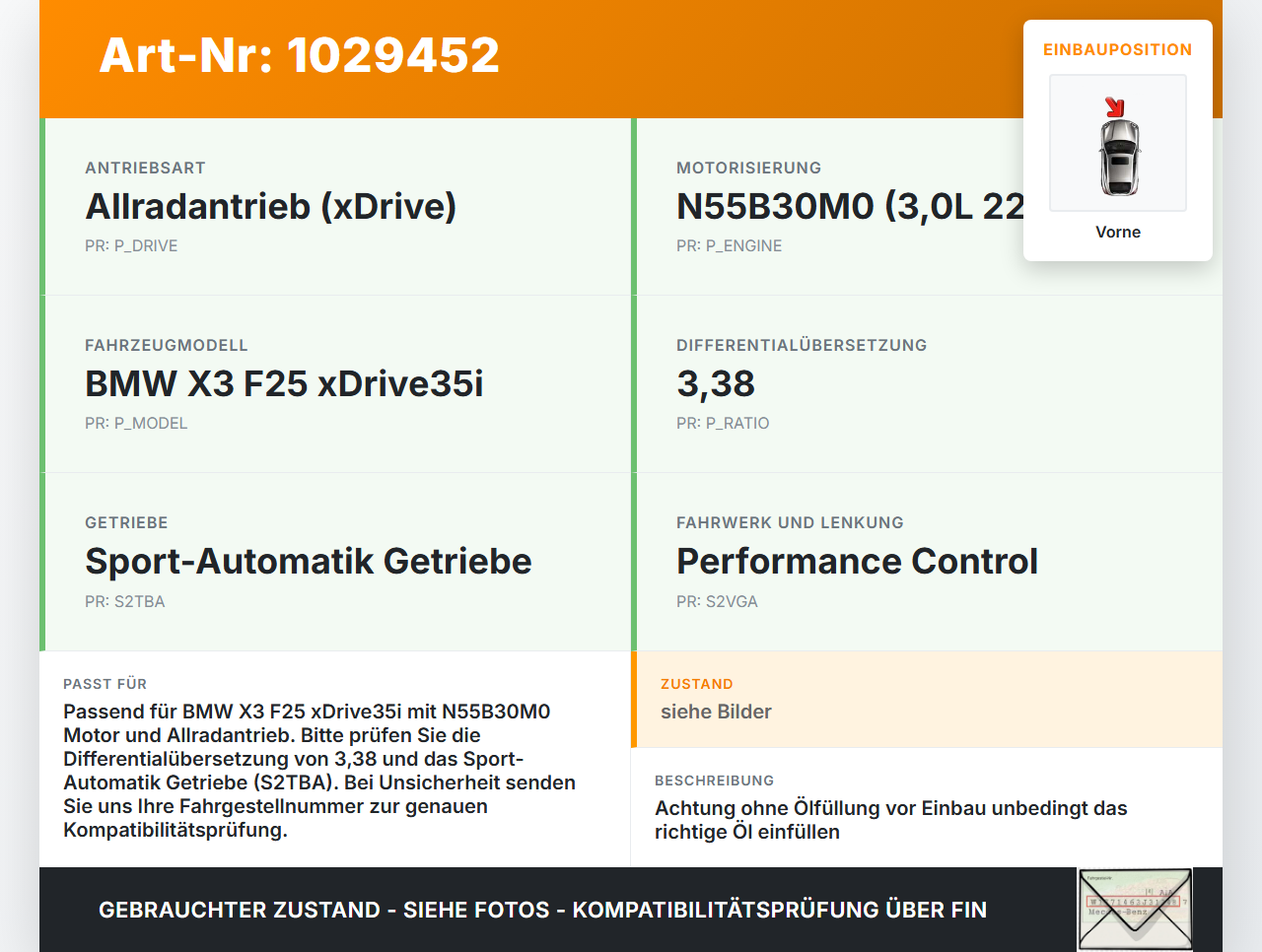Click the PR: P_DRIVE code

click(x=131, y=245)
